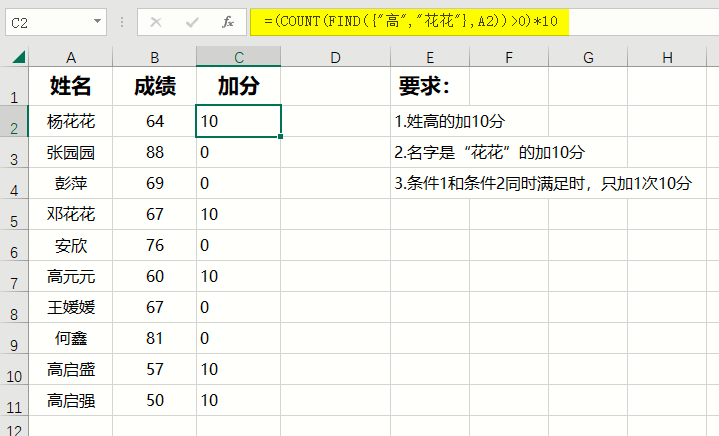Viewport: 719px width, 436px height.
Task: Click the Select All triangle corner
Action: [19, 57]
